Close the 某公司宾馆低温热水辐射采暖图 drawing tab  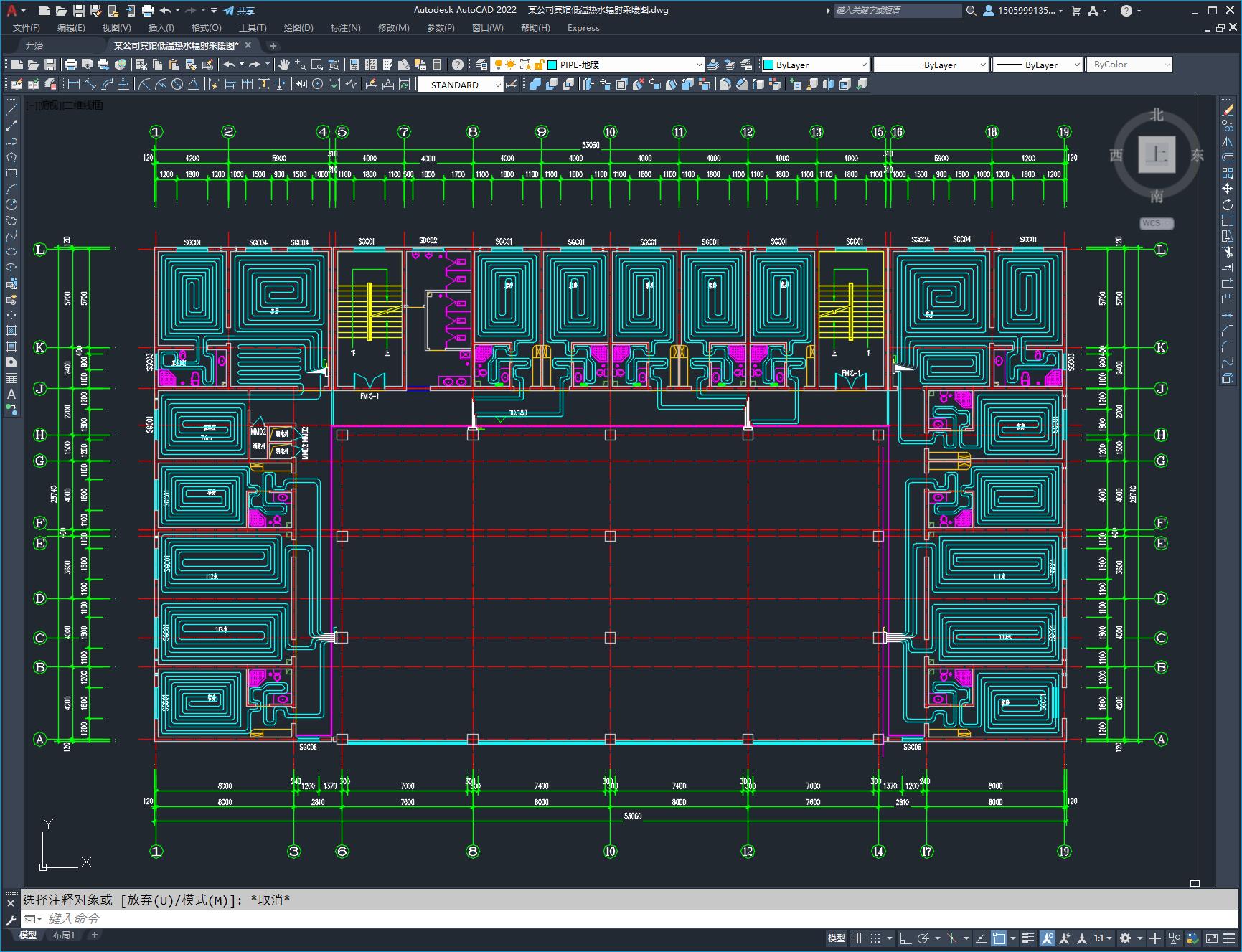(249, 45)
